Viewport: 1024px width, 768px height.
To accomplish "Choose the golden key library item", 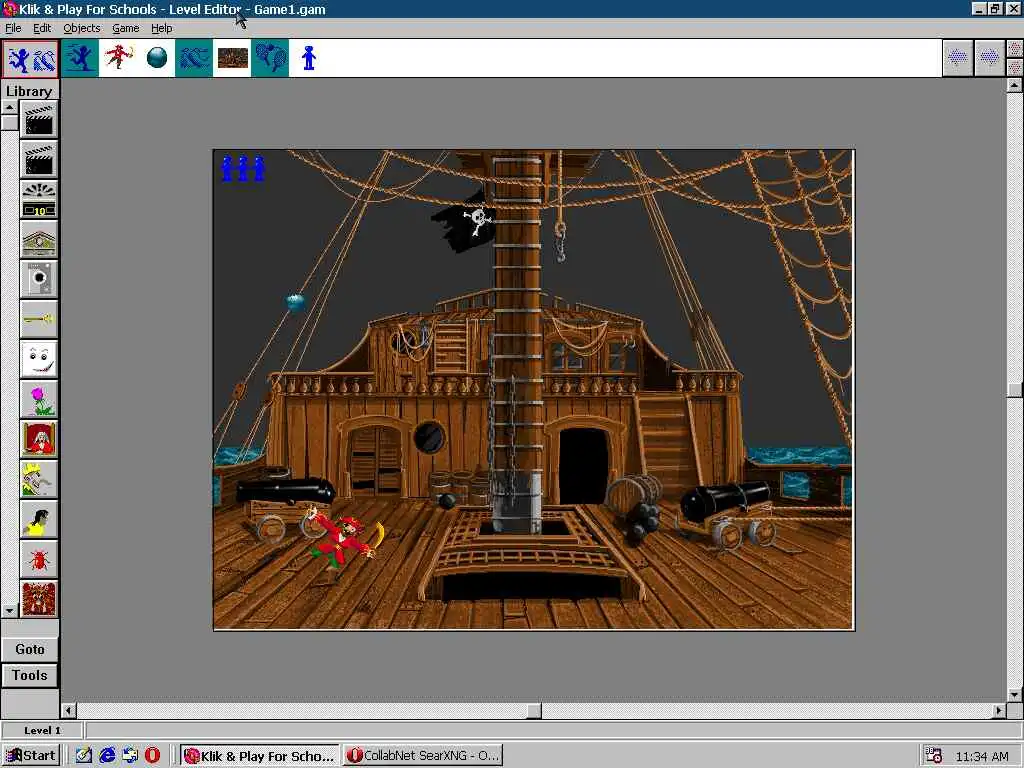I will coord(39,319).
